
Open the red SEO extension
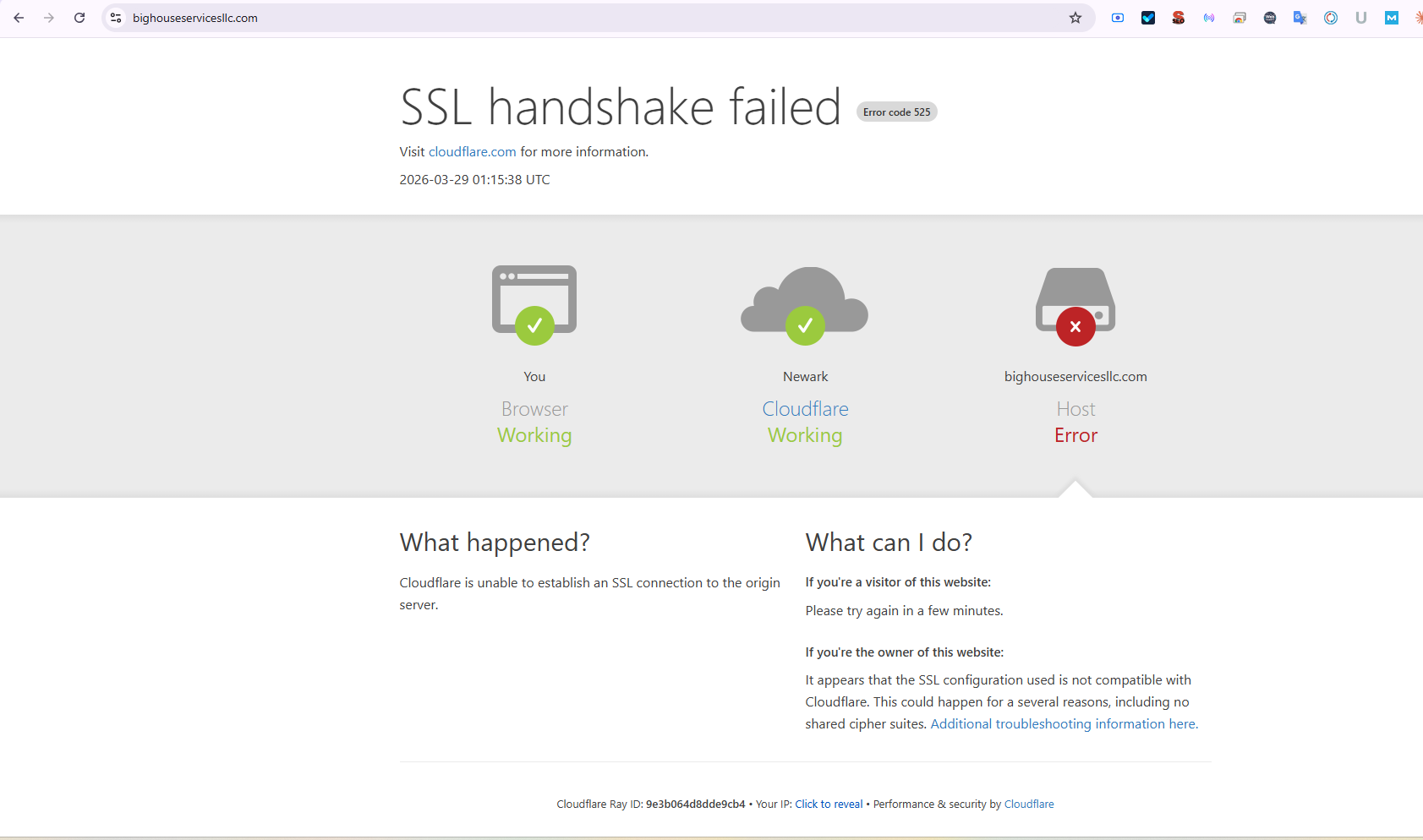(x=1179, y=18)
